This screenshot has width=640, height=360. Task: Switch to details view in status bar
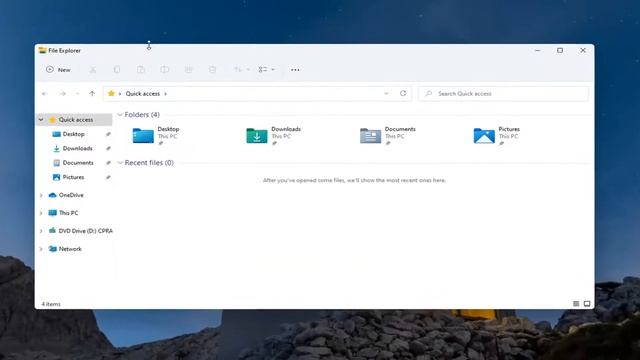tap(576, 304)
